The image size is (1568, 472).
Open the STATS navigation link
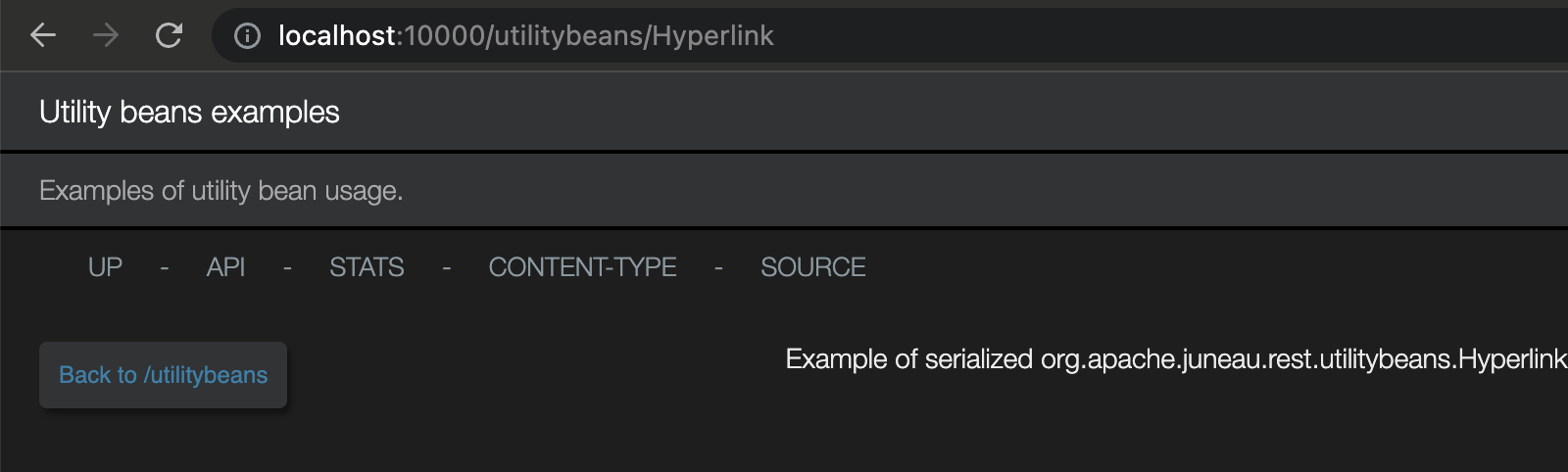367,267
